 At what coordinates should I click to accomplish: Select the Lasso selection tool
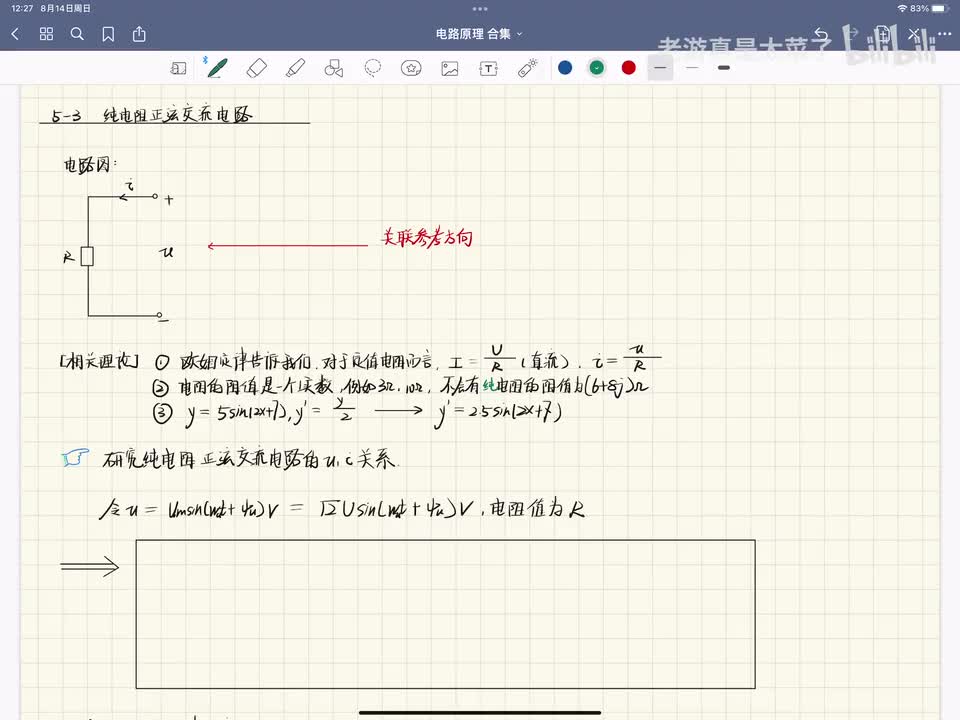click(x=372, y=68)
